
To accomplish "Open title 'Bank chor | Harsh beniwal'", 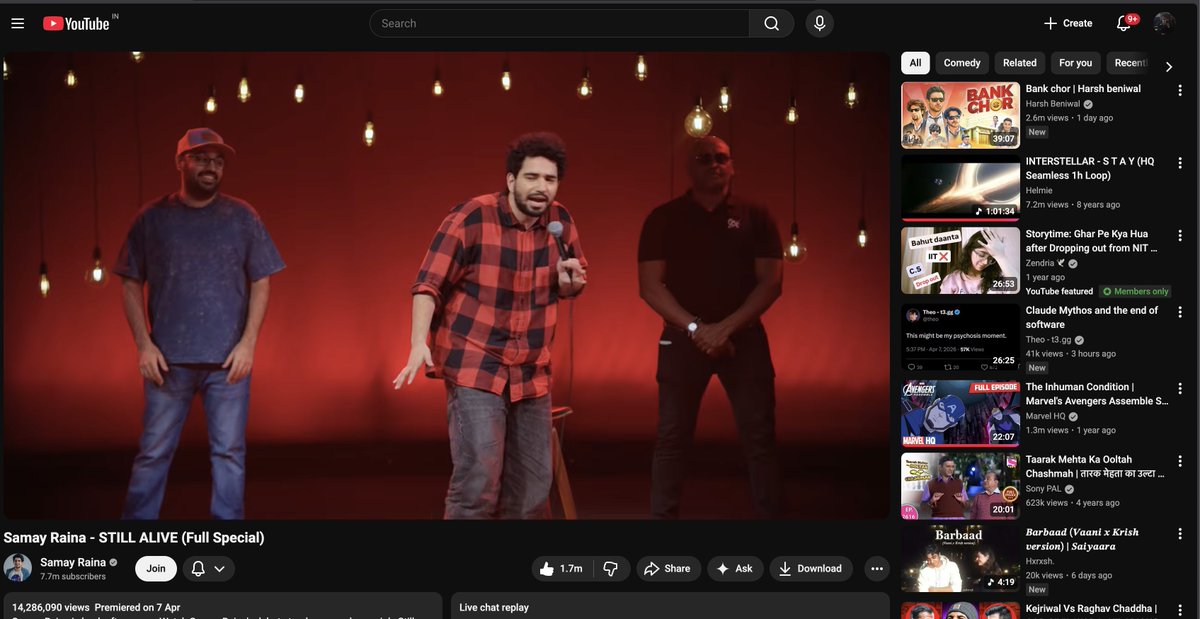I will pyautogui.click(x=1083, y=89).
